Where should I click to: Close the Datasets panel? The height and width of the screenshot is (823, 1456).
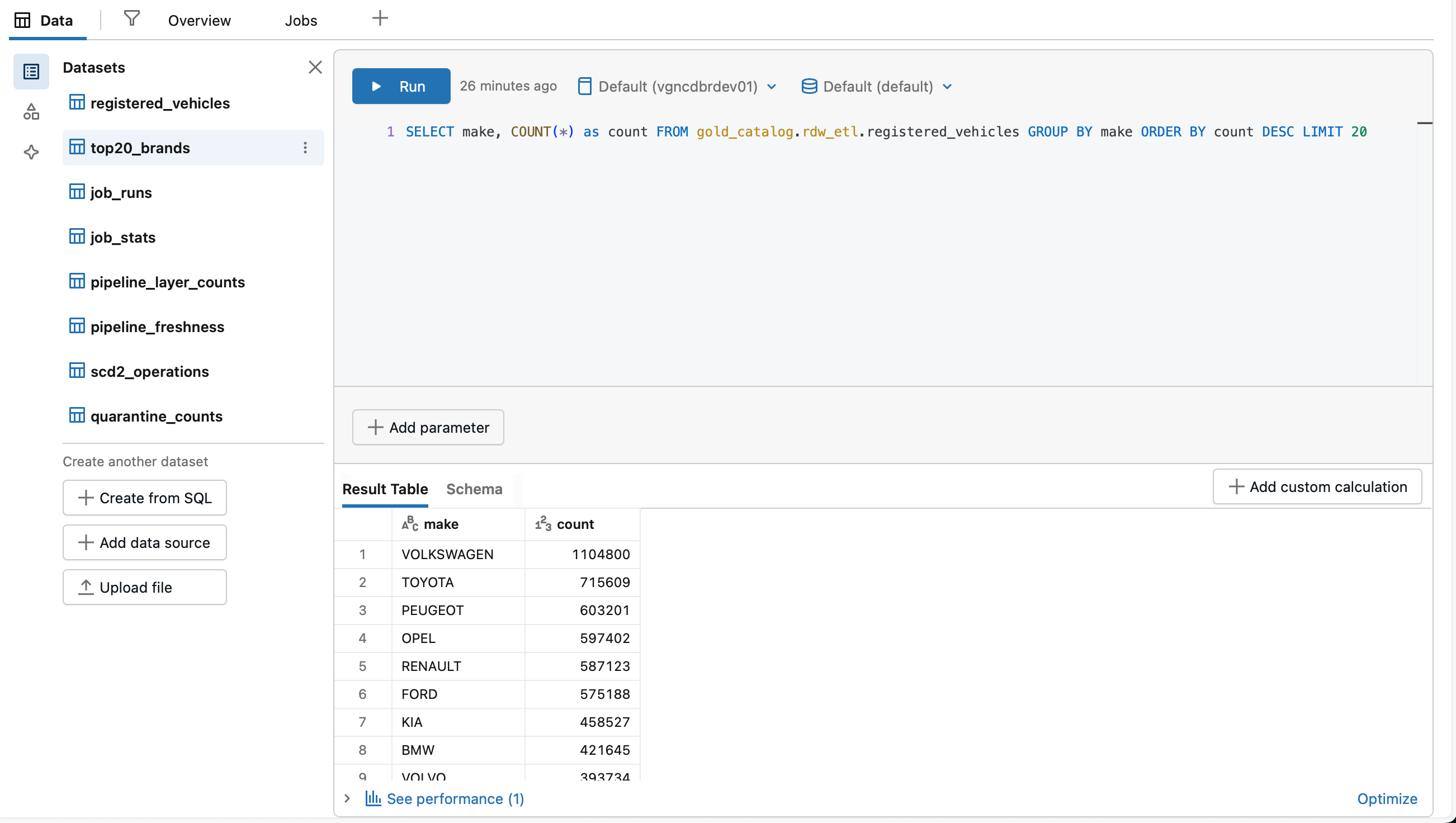tap(315, 67)
